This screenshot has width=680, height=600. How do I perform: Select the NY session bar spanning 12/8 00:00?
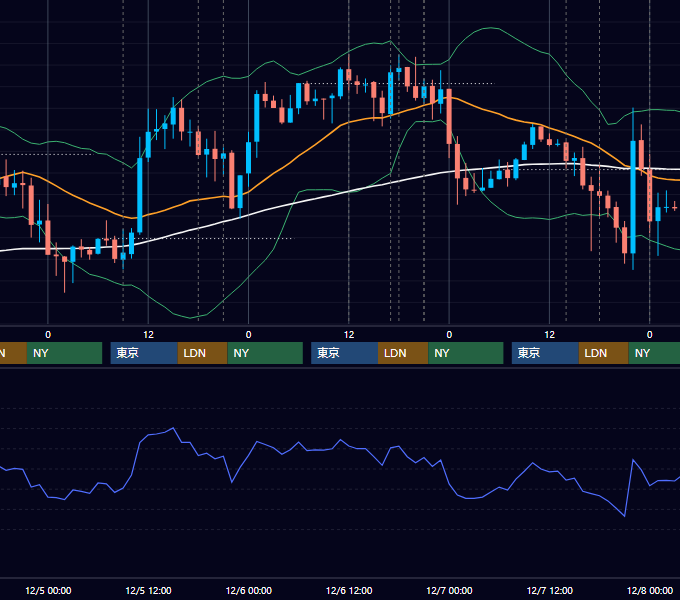tap(654, 353)
